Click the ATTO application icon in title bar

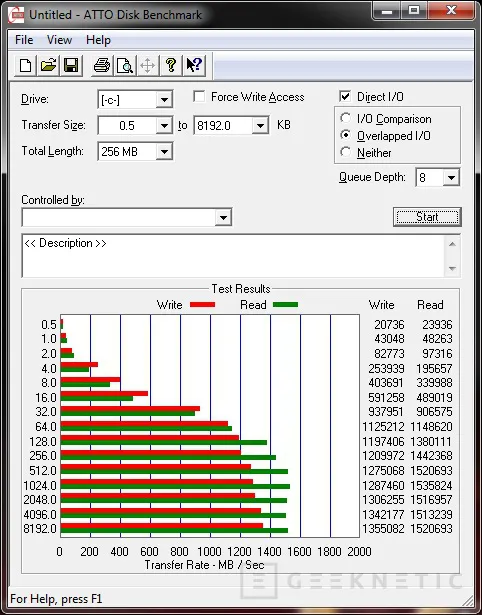click(16, 15)
